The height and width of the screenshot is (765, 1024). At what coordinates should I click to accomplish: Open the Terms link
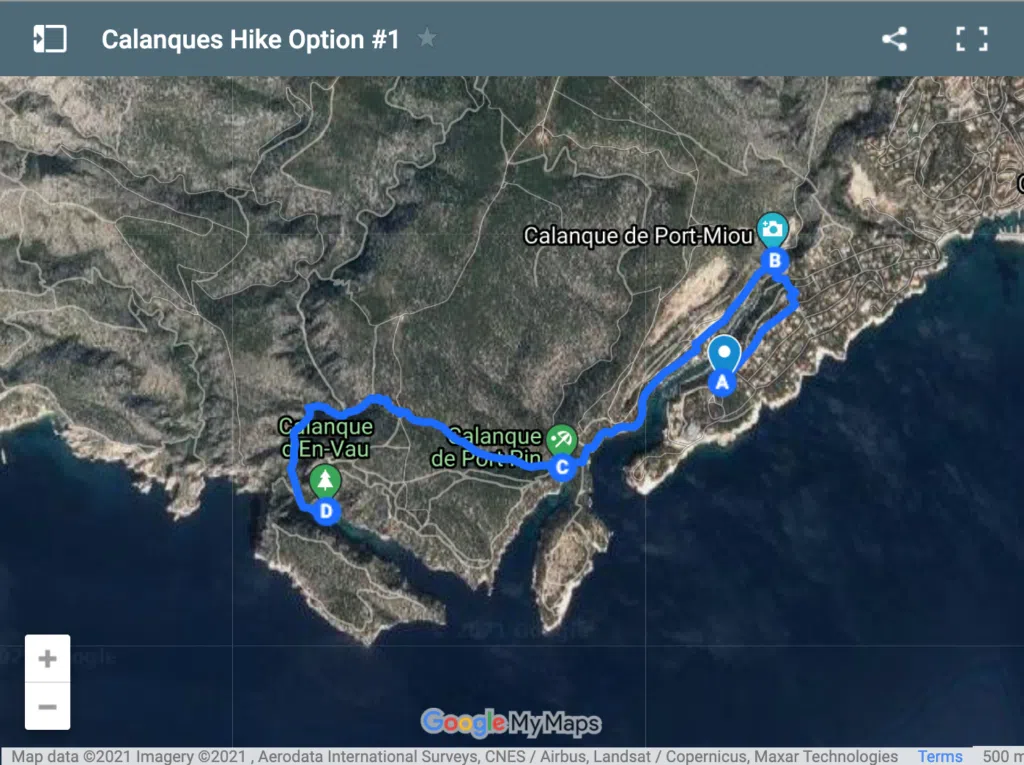[x=940, y=756]
